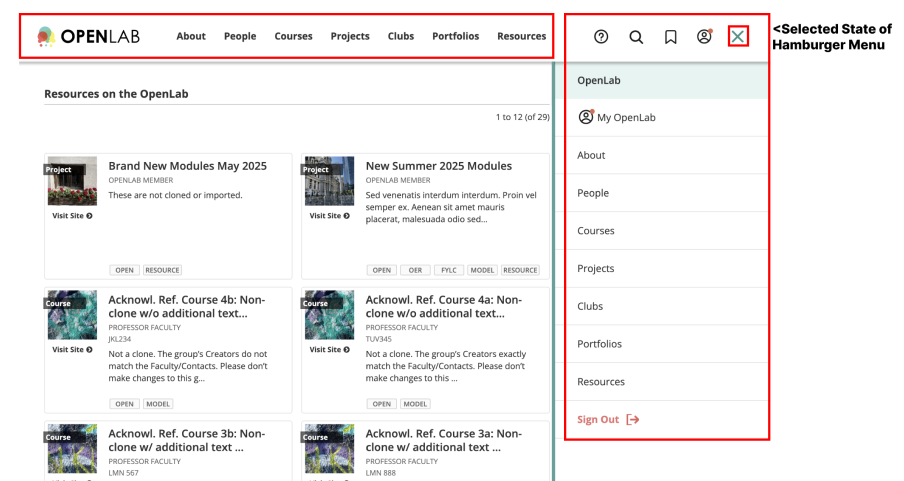This screenshot has height=481, width=904.
Task: Visit Site for Brand New Modules May 2025
Action: [72, 216]
